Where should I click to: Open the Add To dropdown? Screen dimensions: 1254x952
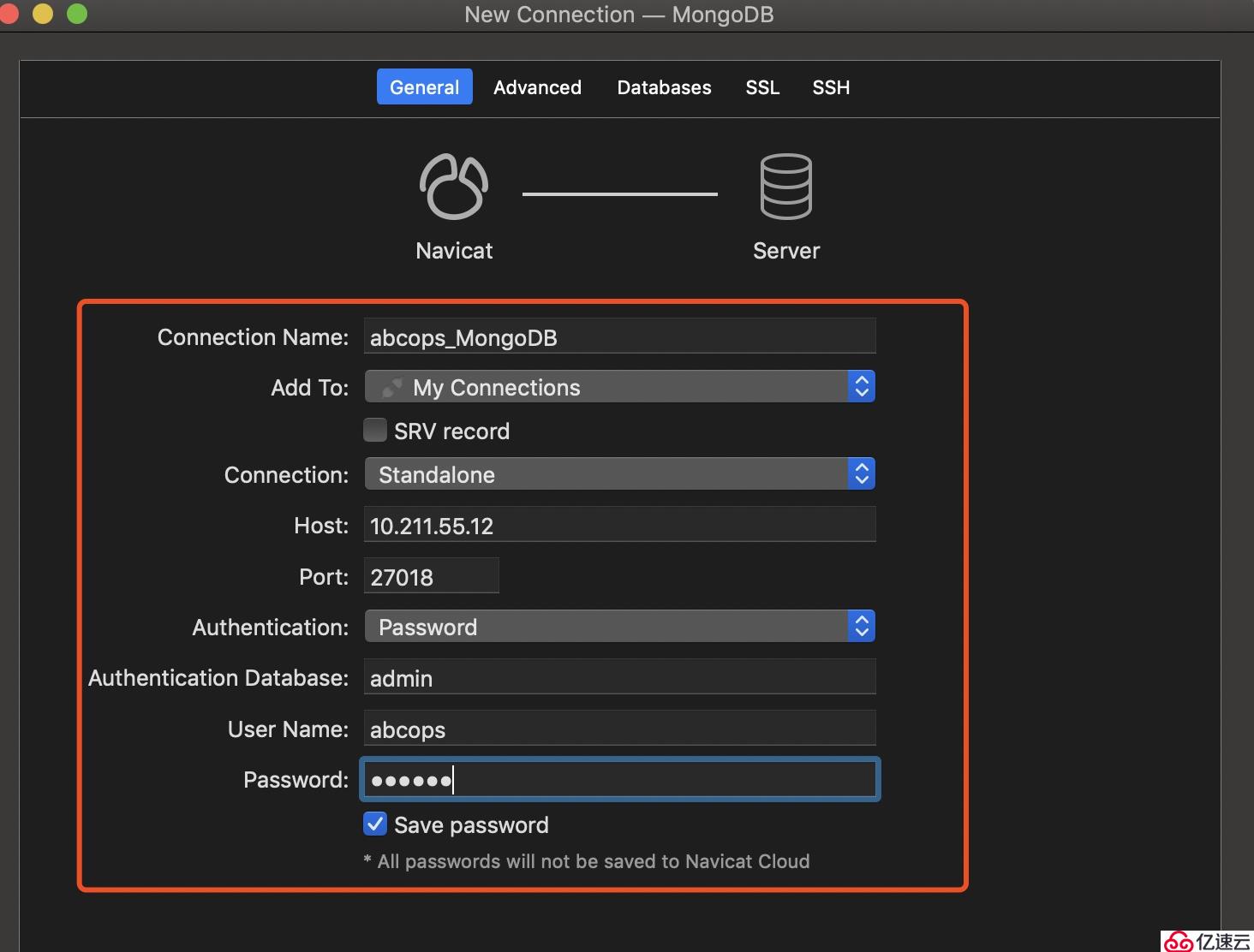pyautogui.click(x=620, y=387)
